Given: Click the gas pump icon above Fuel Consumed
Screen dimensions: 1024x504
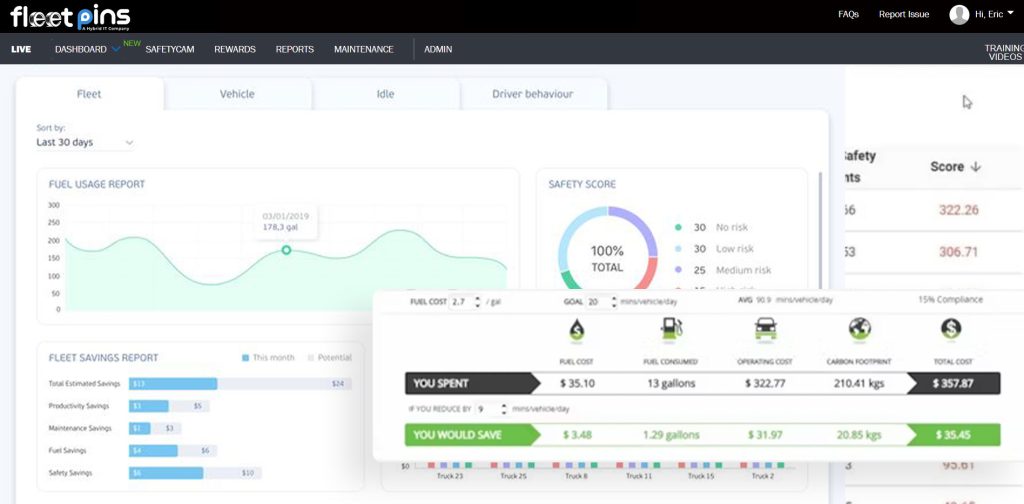Looking at the screenshot, I should pyautogui.click(x=671, y=328).
